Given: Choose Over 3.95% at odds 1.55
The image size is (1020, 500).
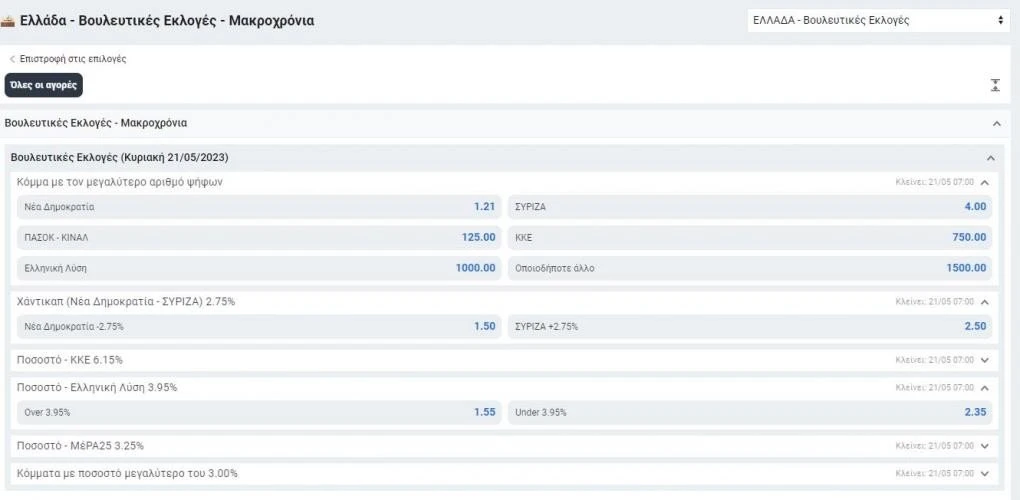Looking at the screenshot, I should [x=259, y=412].
